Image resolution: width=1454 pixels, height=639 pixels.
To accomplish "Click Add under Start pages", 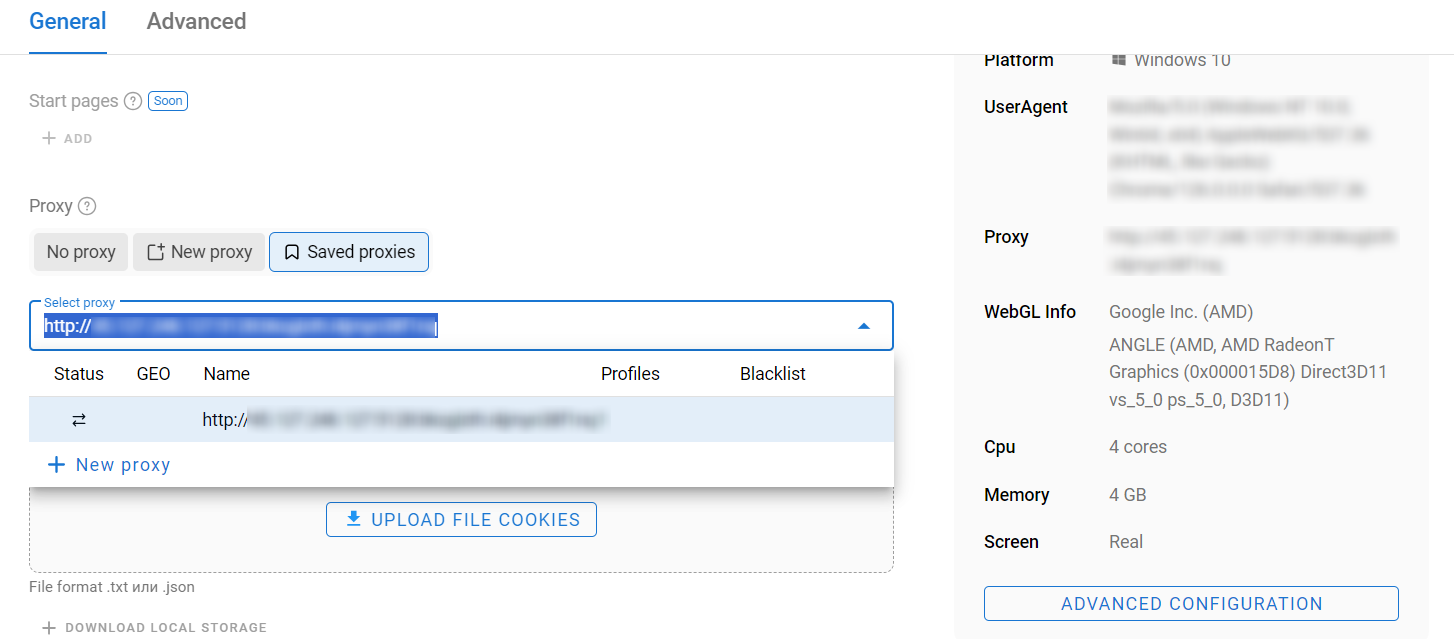I will pos(66,138).
